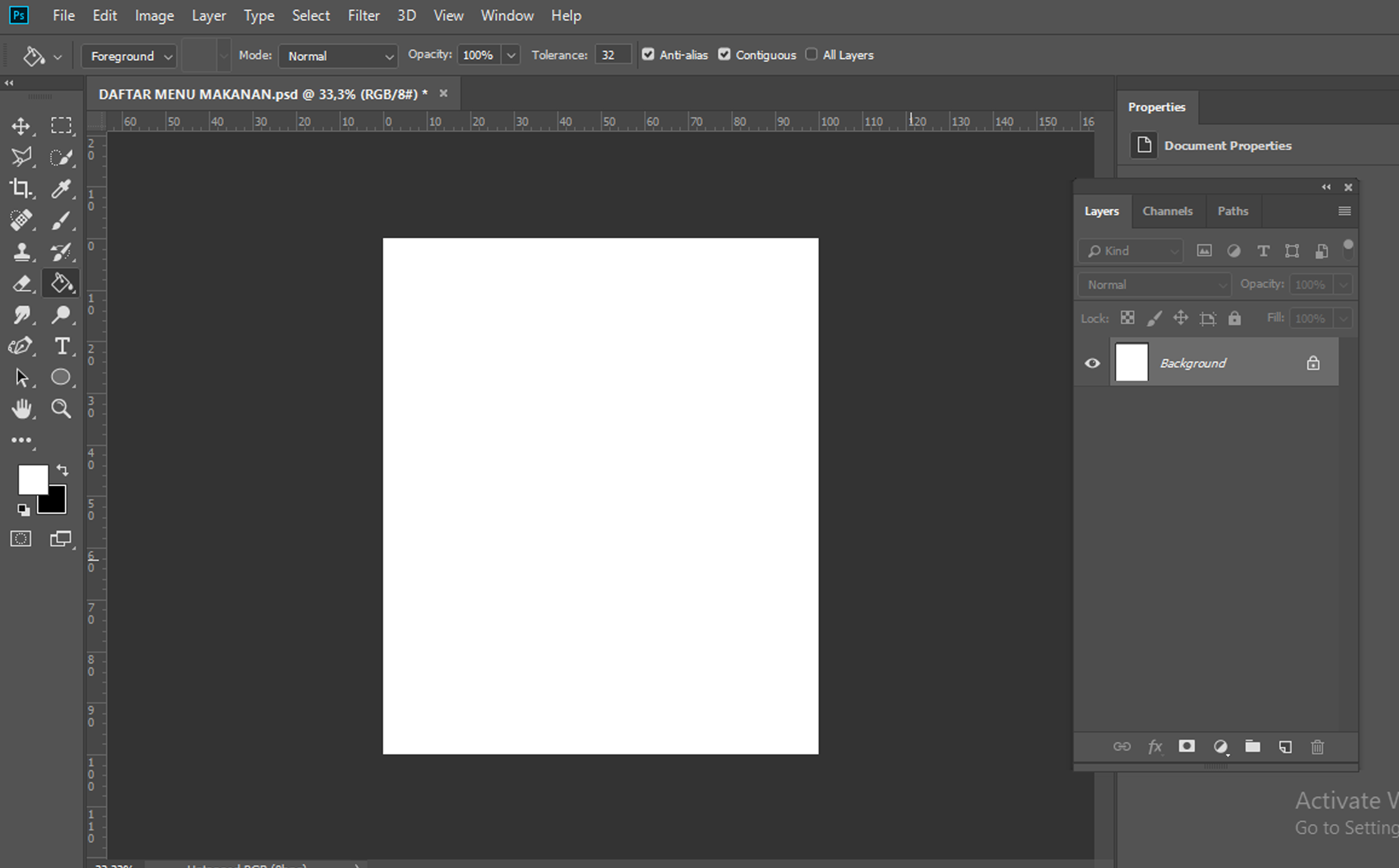Disable the Anti-alias checkbox
Screen dimensions: 1399x868
pos(648,54)
